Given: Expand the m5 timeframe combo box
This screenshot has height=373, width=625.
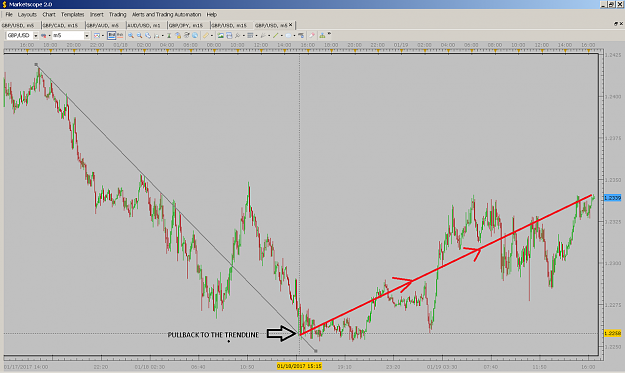Looking at the screenshot, I should coord(86,35).
